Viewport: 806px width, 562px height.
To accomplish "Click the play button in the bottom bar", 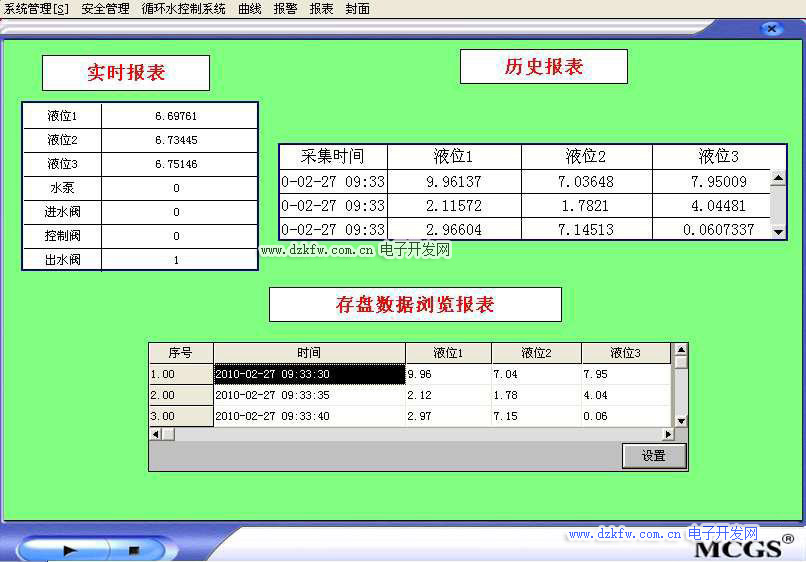I will coord(70,549).
